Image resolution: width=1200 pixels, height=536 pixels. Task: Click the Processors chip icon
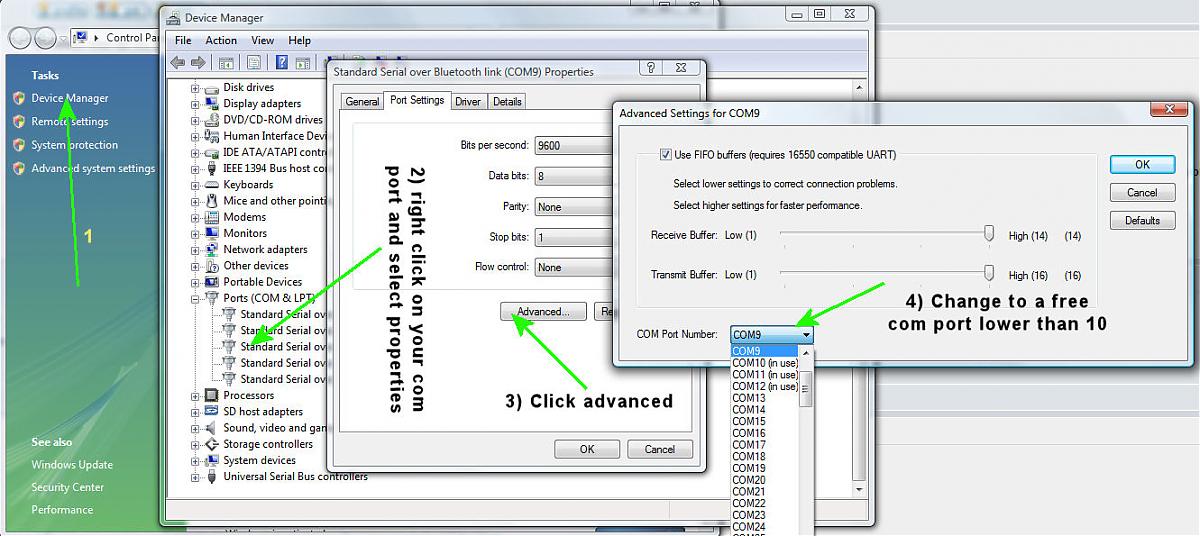click(212, 395)
